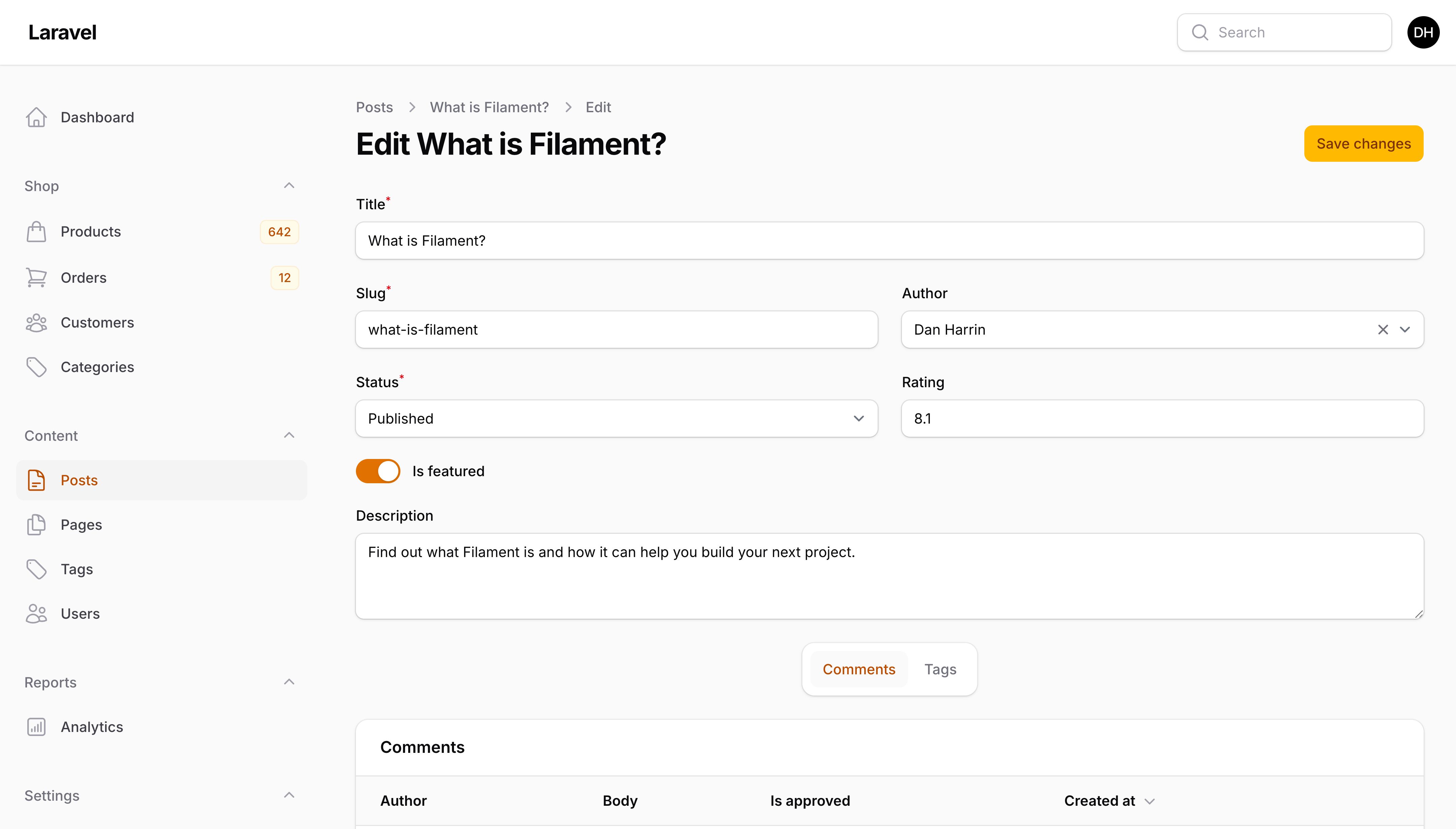Image resolution: width=1456 pixels, height=829 pixels.
Task: Click the magnifier icon in Search
Action: pyautogui.click(x=1200, y=32)
